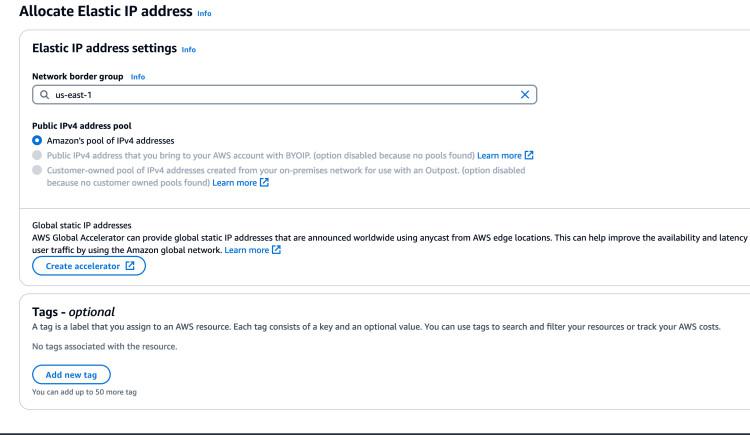This screenshot has width=750, height=435.
Task: Click the Tags - optional section heading
Action: 77,312
